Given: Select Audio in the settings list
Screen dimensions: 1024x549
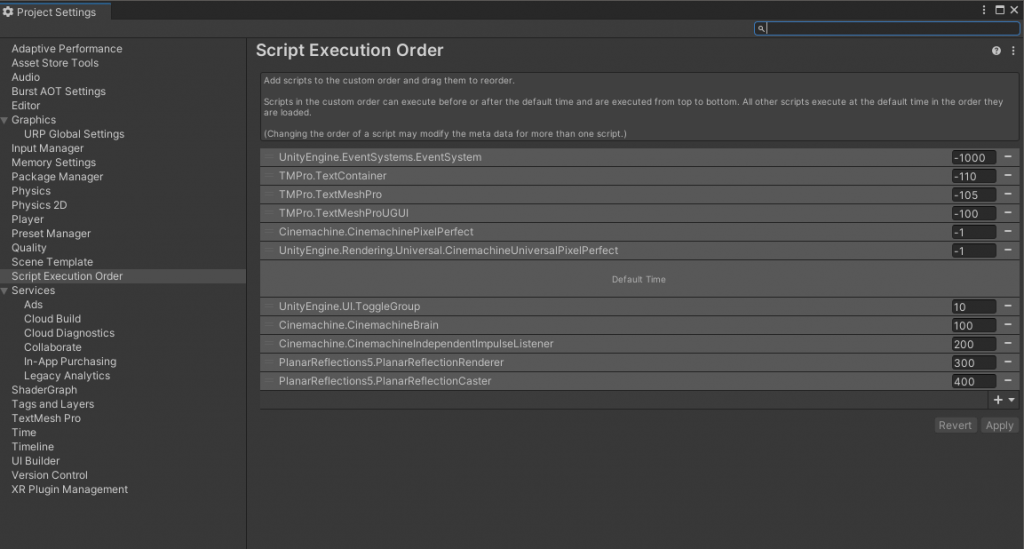Looking at the screenshot, I should [x=25, y=77].
